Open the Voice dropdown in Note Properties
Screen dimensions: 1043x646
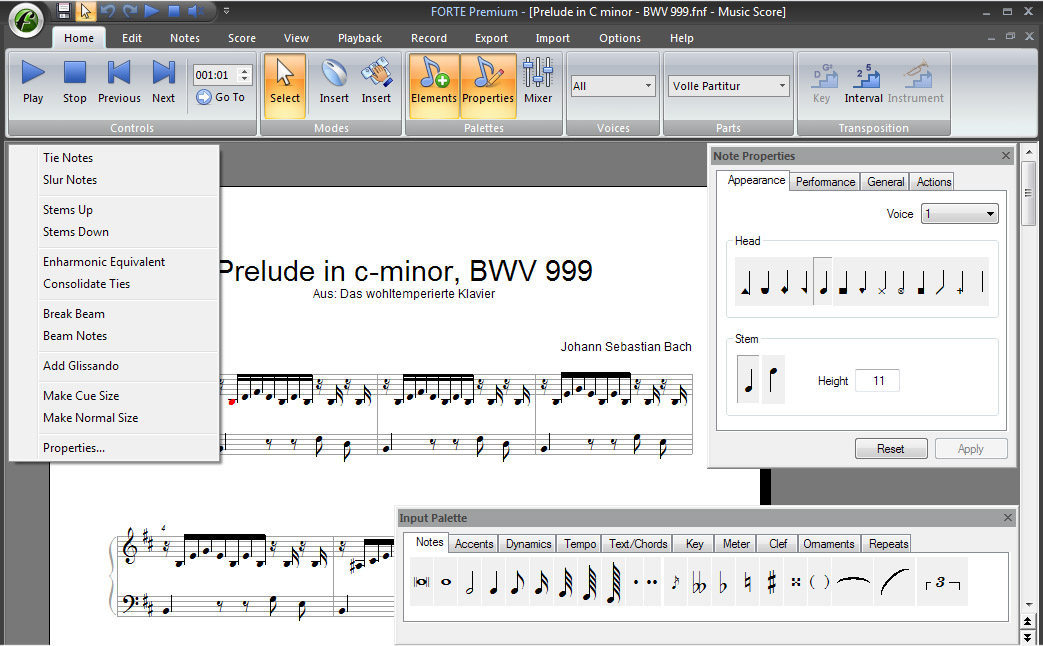tap(959, 214)
